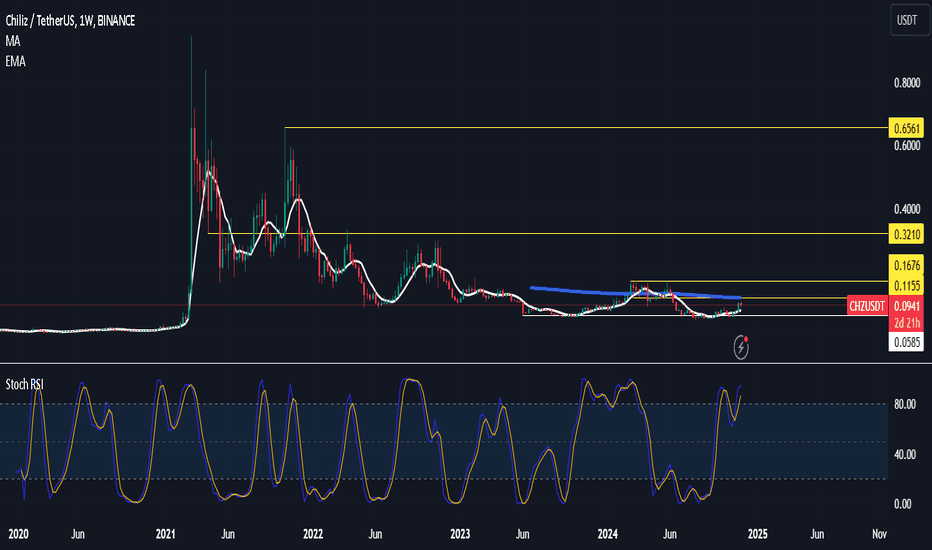932x550 pixels.
Task: Click the 0.8000 price axis value
Action: (x=907, y=83)
